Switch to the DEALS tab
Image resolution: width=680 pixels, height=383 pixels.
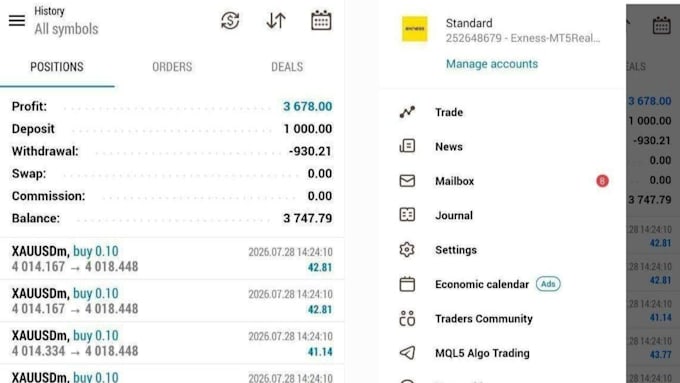[287, 67]
